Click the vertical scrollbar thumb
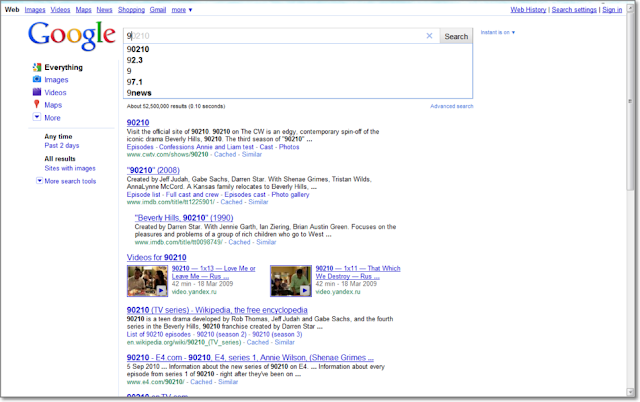This screenshot has width=640, height=402. (x=630, y=101)
